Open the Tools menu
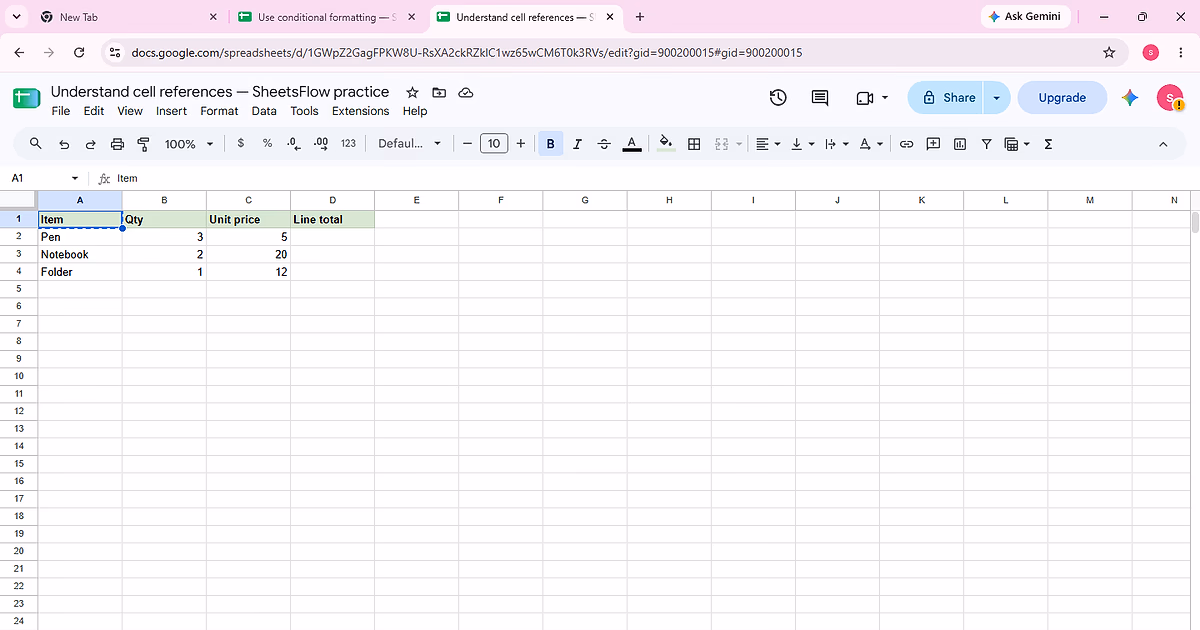Image resolution: width=1200 pixels, height=630 pixels. 304,111
